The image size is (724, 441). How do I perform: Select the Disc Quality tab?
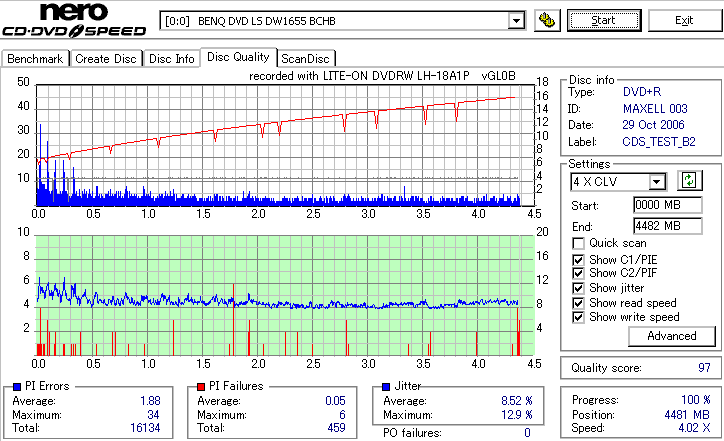[x=238, y=57]
